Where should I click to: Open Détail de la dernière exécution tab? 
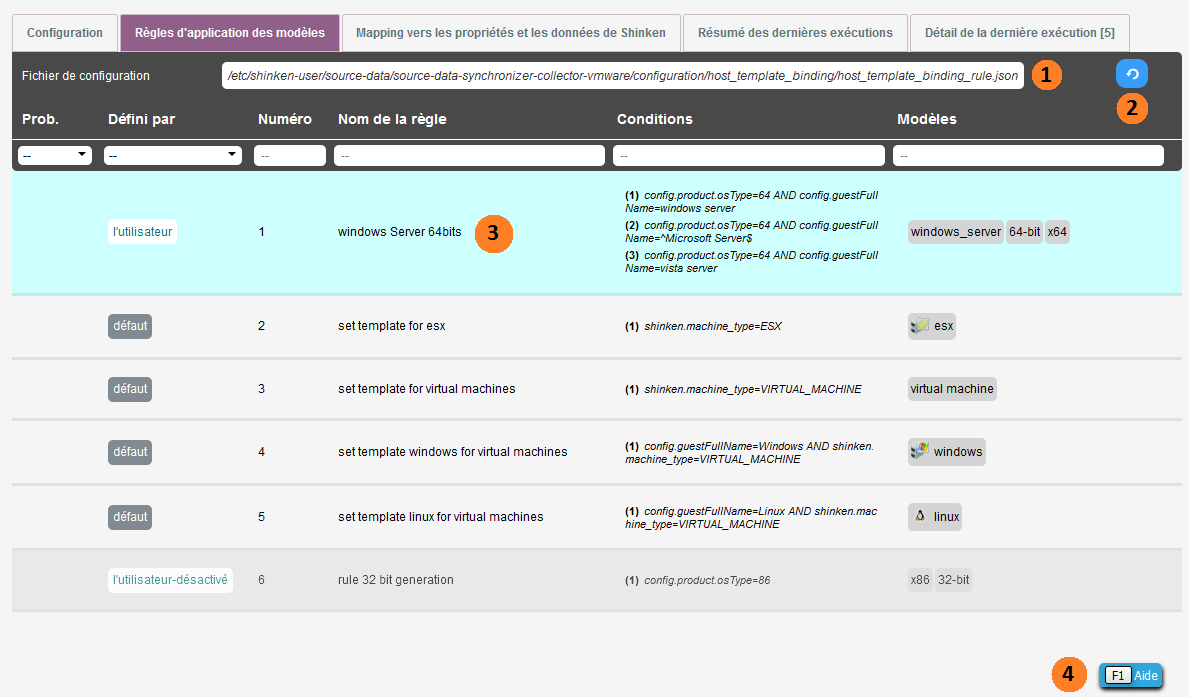click(x=1019, y=33)
